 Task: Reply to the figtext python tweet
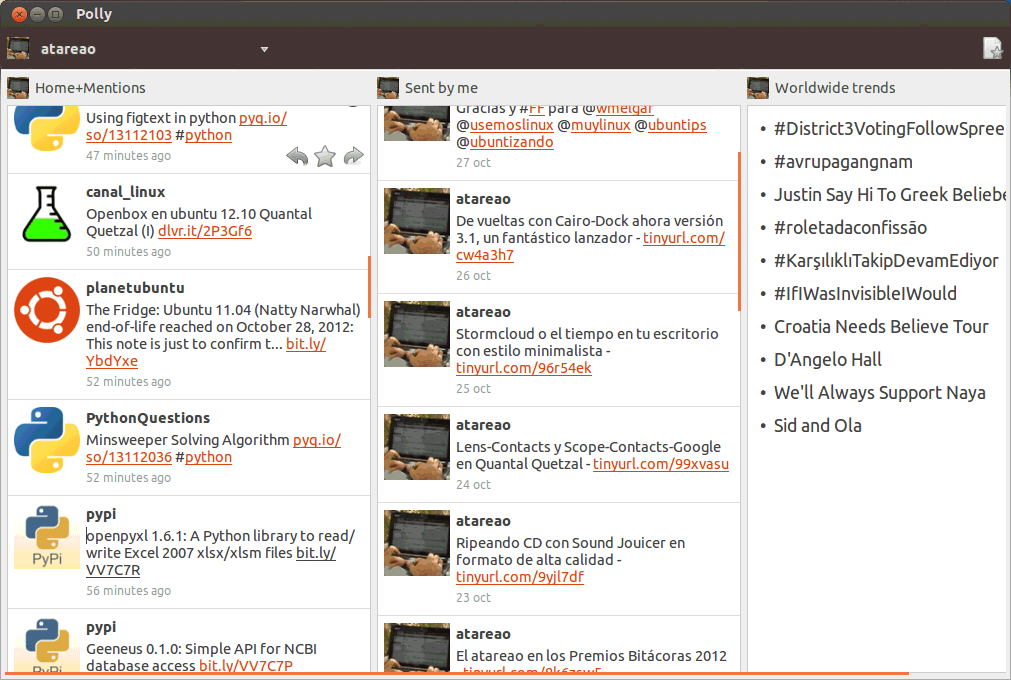297,156
